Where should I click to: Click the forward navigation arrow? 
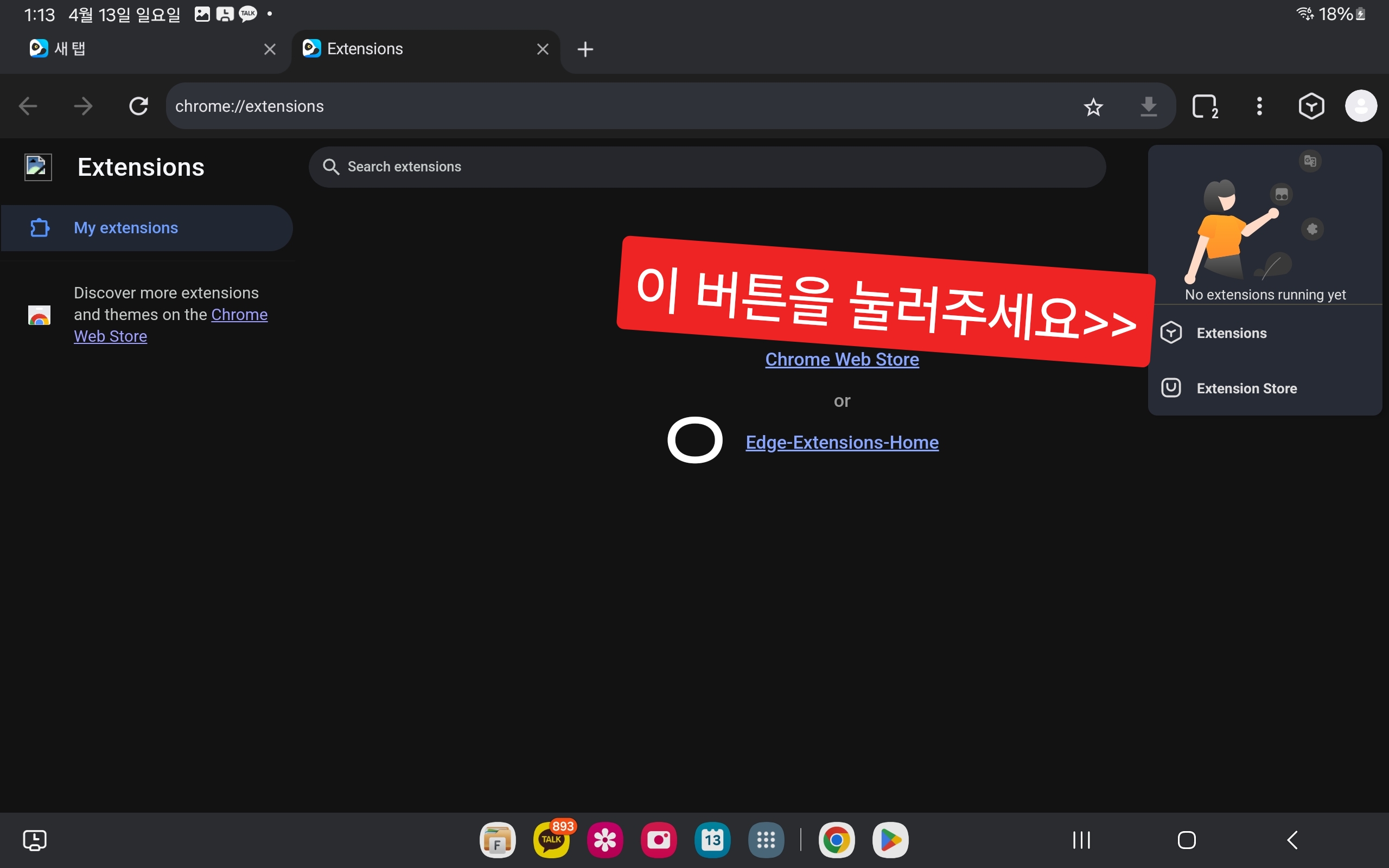coord(83,106)
